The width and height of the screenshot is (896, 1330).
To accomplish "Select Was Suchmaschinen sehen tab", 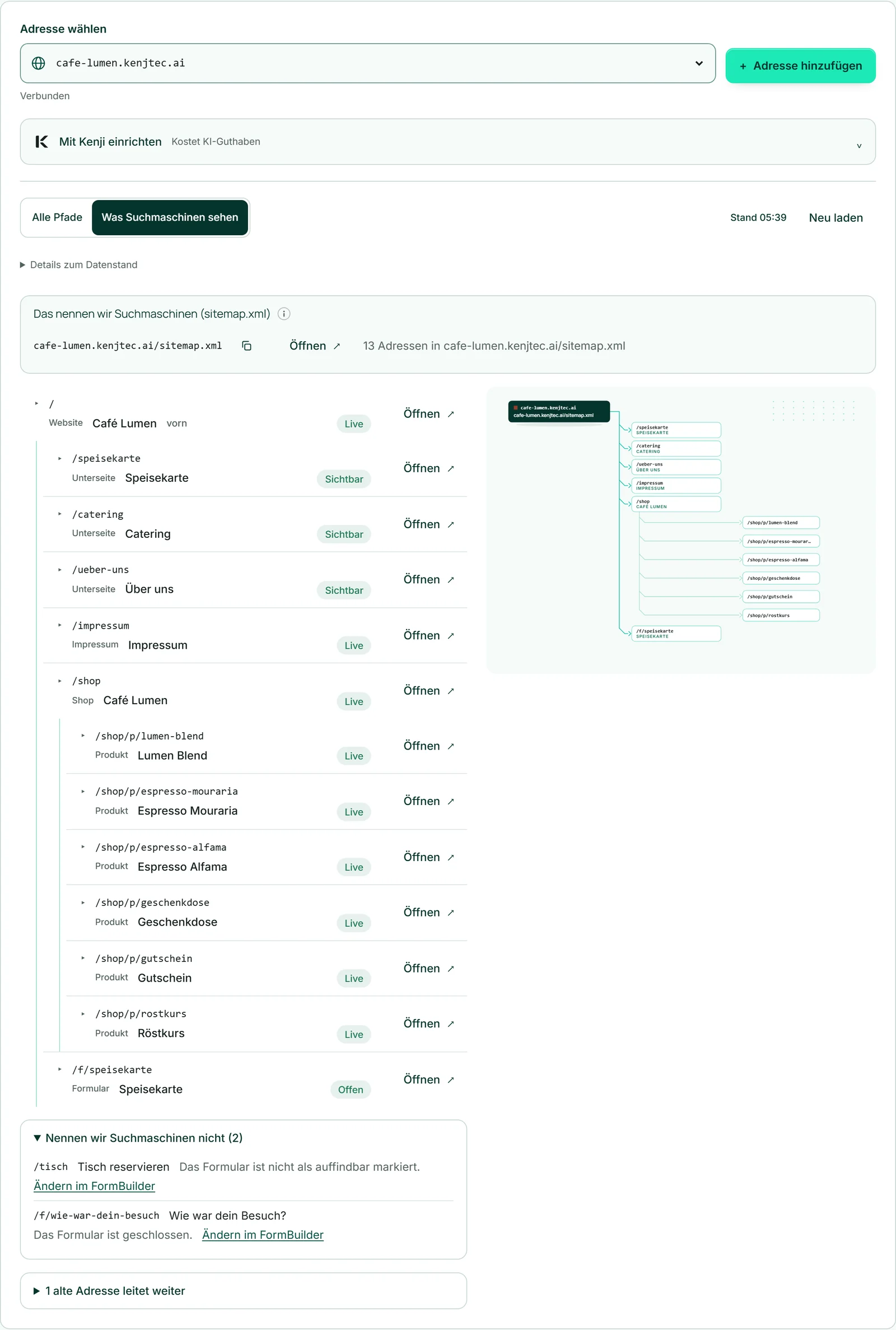I will [x=170, y=217].
